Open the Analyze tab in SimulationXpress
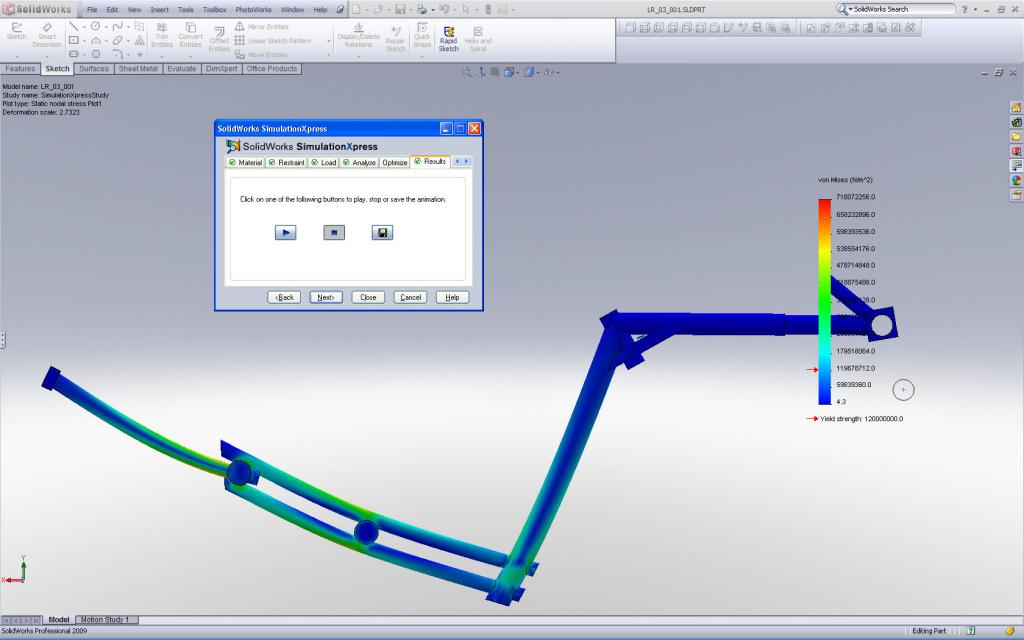The image size is (1024, 640). (359, 162)
